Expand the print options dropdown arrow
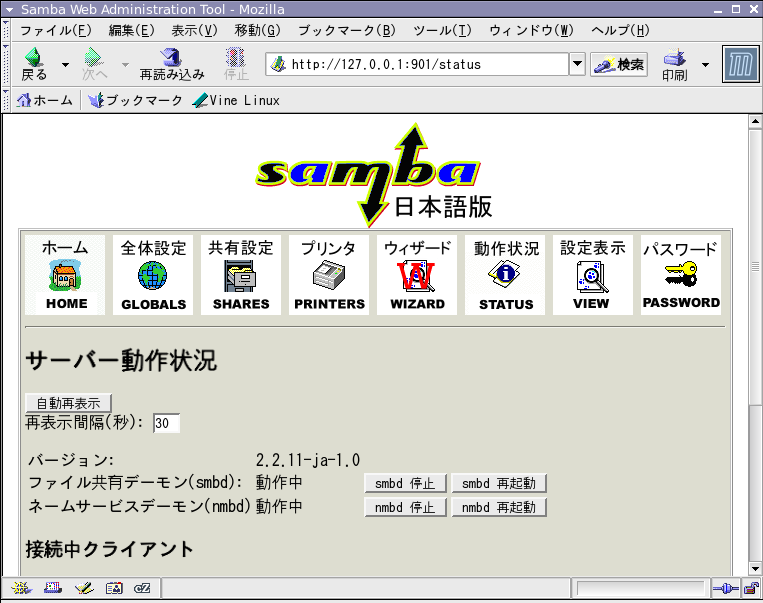This screenshot has height=603, width=763. point(705,64)
